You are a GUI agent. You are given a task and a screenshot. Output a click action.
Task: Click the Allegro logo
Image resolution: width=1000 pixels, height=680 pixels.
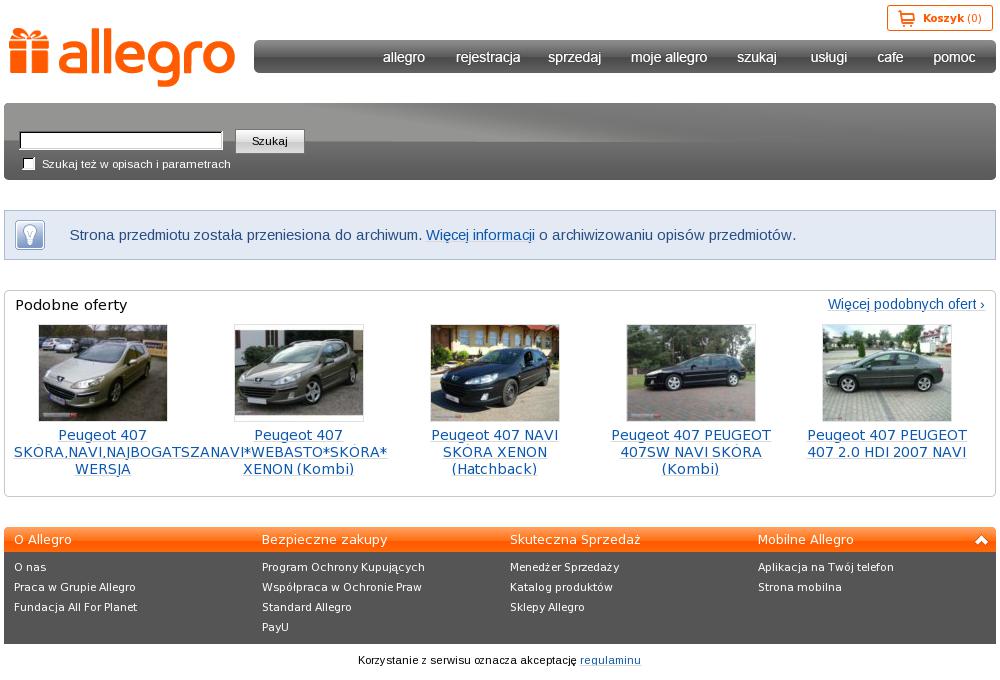pos(122,57)
